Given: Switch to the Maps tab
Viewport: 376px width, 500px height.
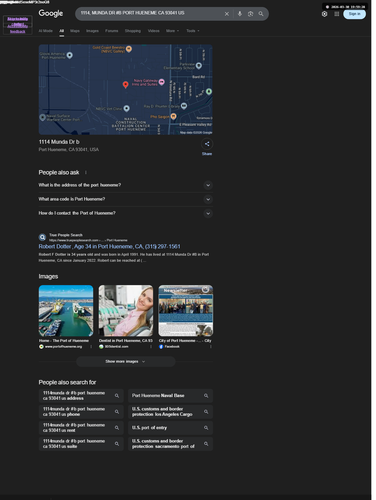Looking at the screenshot, I should click(75, 31).
